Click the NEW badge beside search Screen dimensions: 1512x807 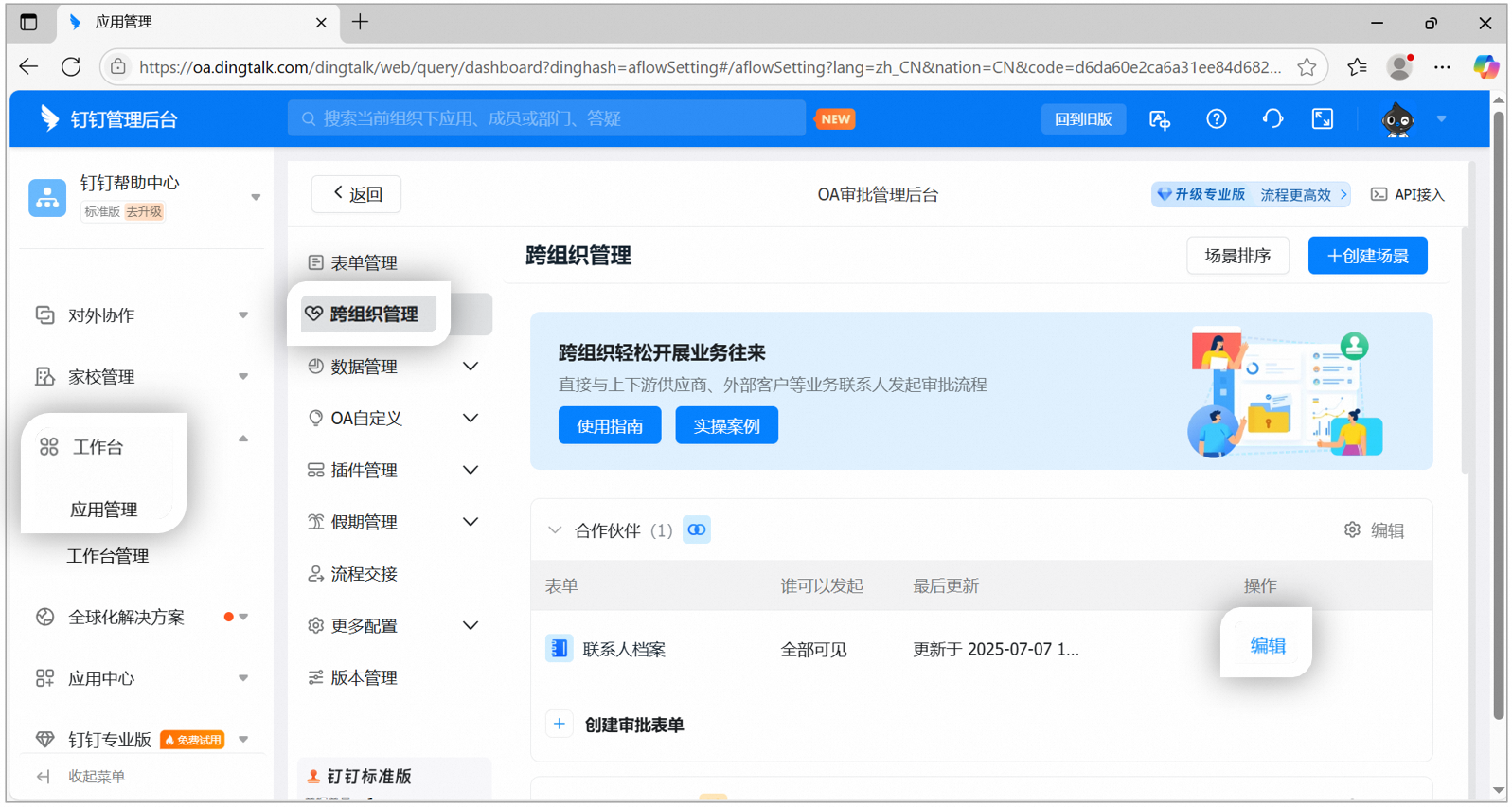click(835, 119)
